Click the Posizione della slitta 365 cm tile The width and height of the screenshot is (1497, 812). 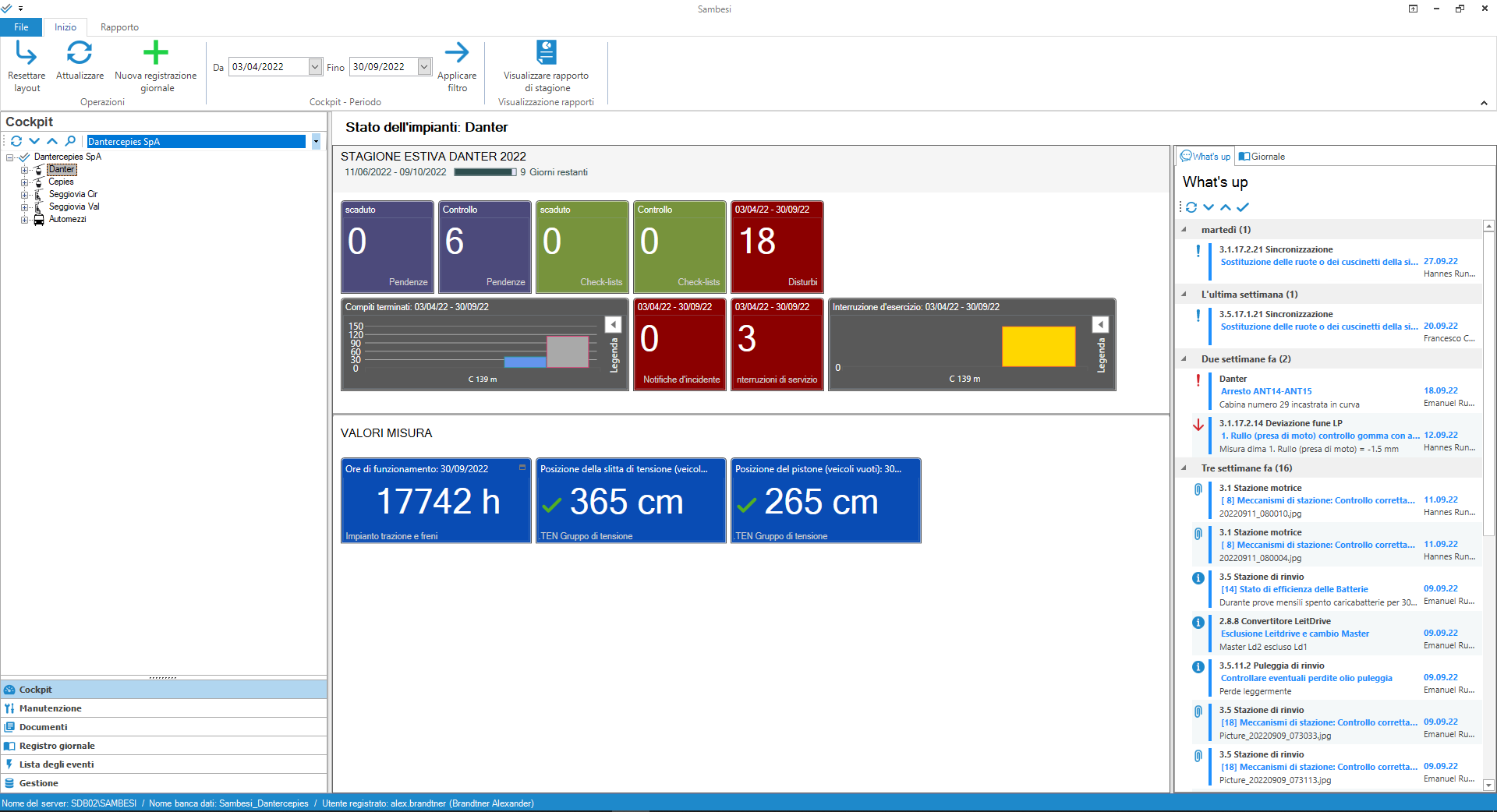coord(631,500)
